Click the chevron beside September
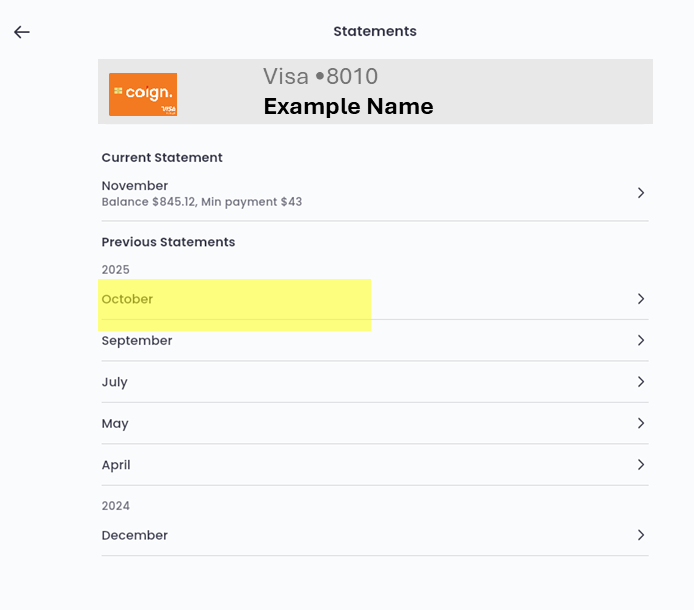This screenshot has height=610, width=694. [641, 341]
